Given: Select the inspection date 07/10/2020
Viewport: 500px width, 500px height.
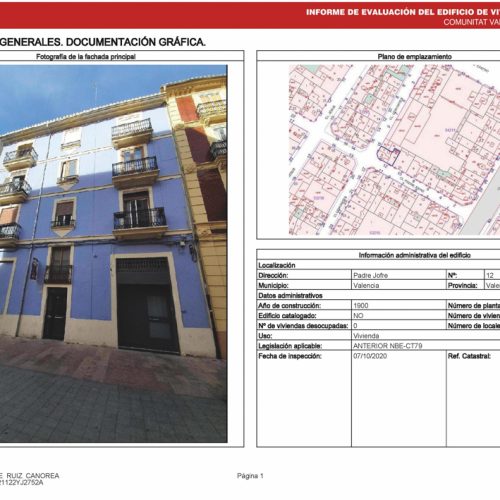Looking at the screenshot, I should click(370, 356).
